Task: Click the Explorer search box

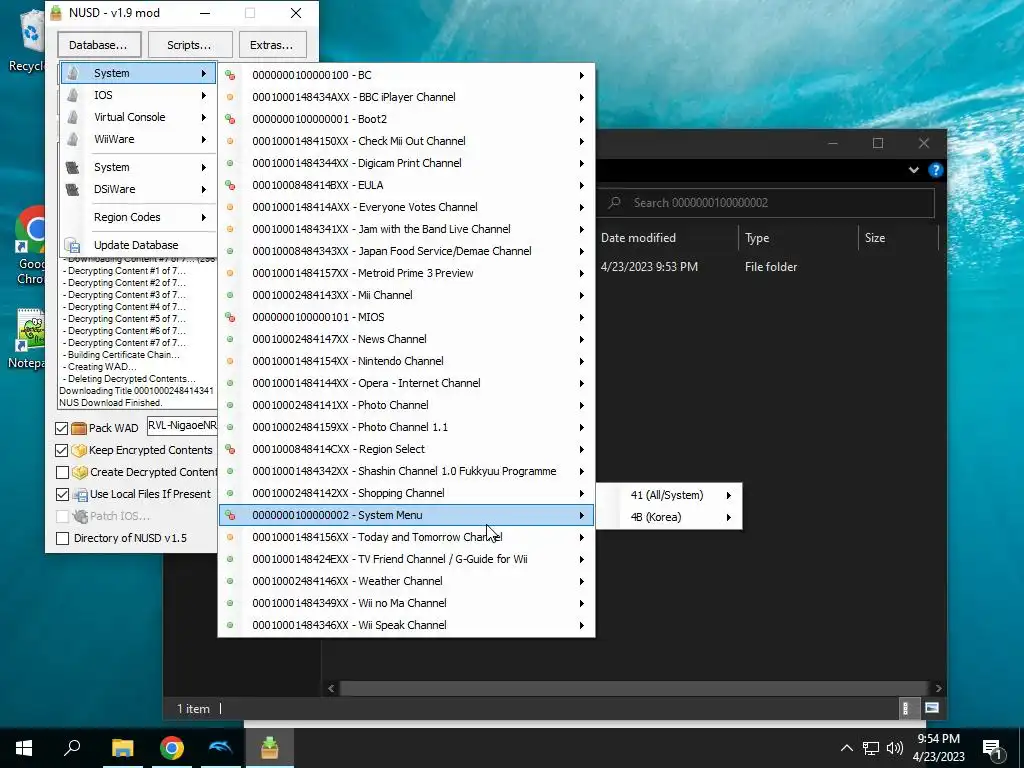Action: pyautogui.click(x=765, y=203)
